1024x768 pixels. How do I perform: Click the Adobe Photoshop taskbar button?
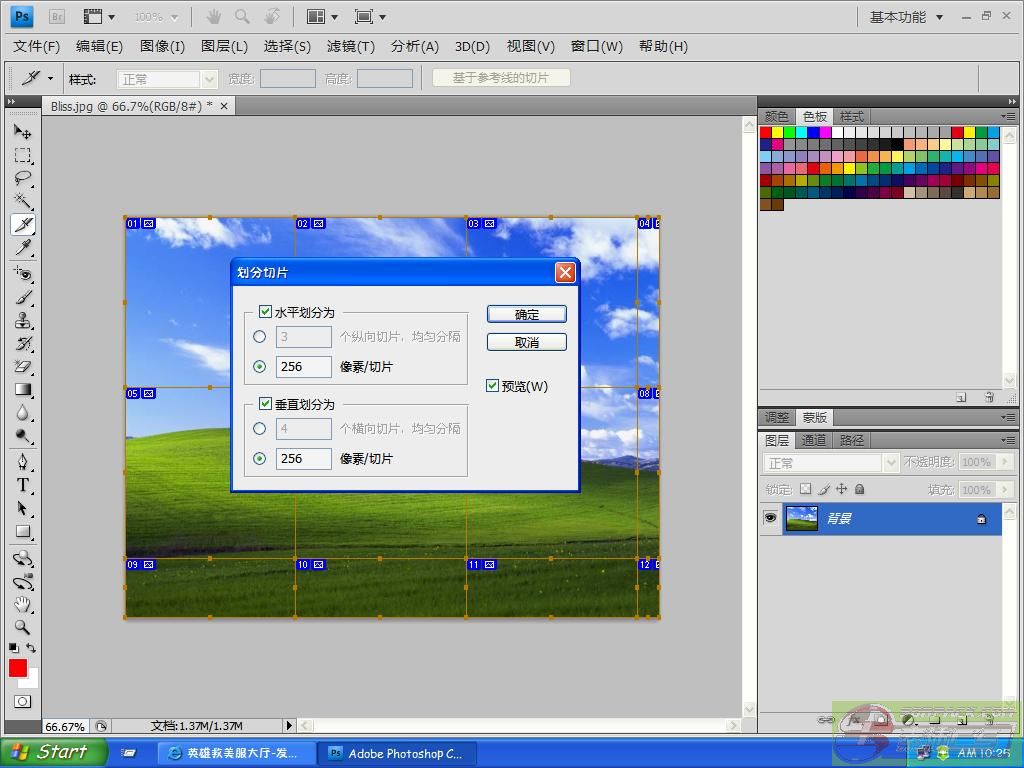pos(398,753)
